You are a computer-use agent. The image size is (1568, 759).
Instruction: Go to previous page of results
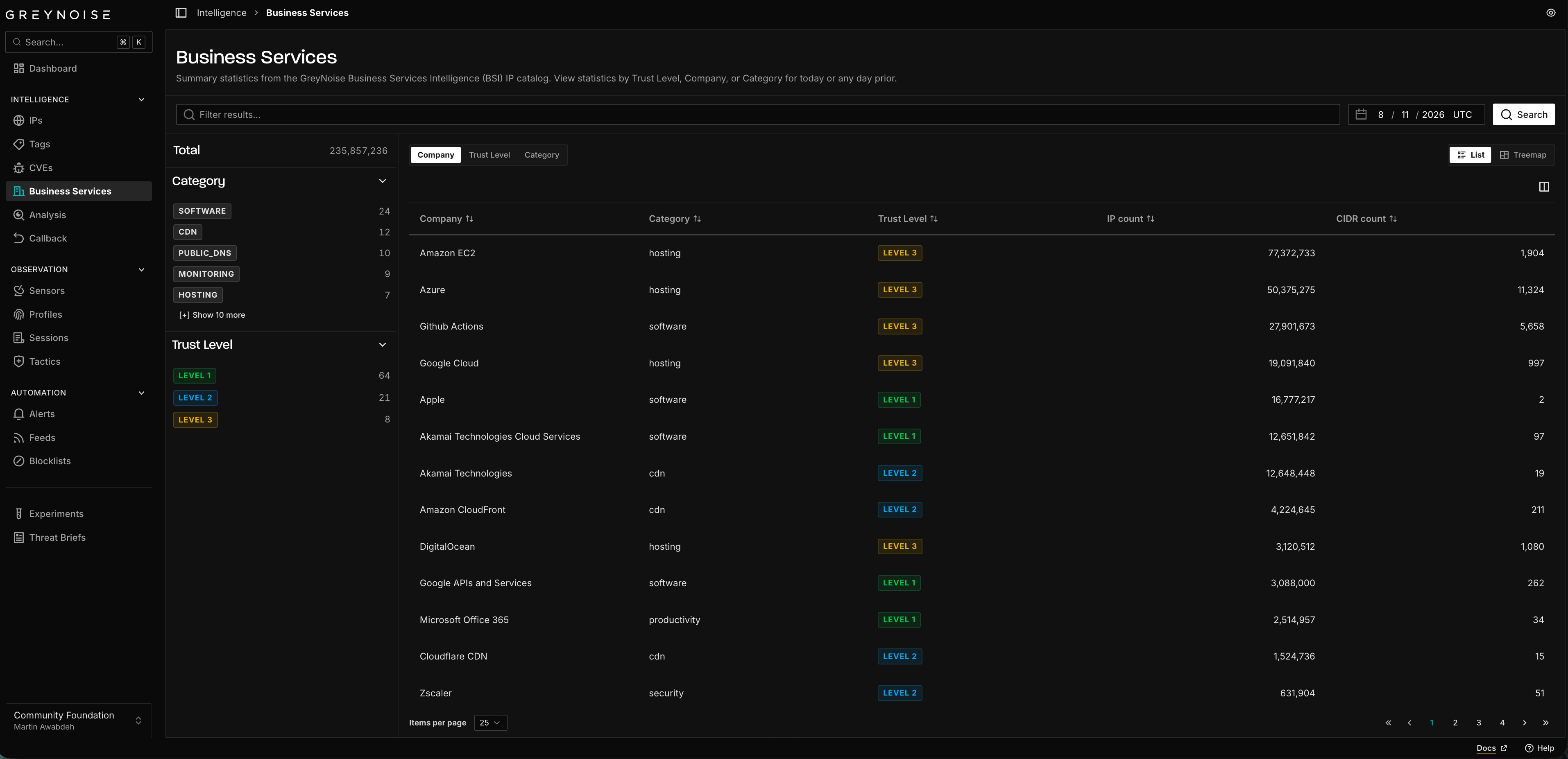1409,723
